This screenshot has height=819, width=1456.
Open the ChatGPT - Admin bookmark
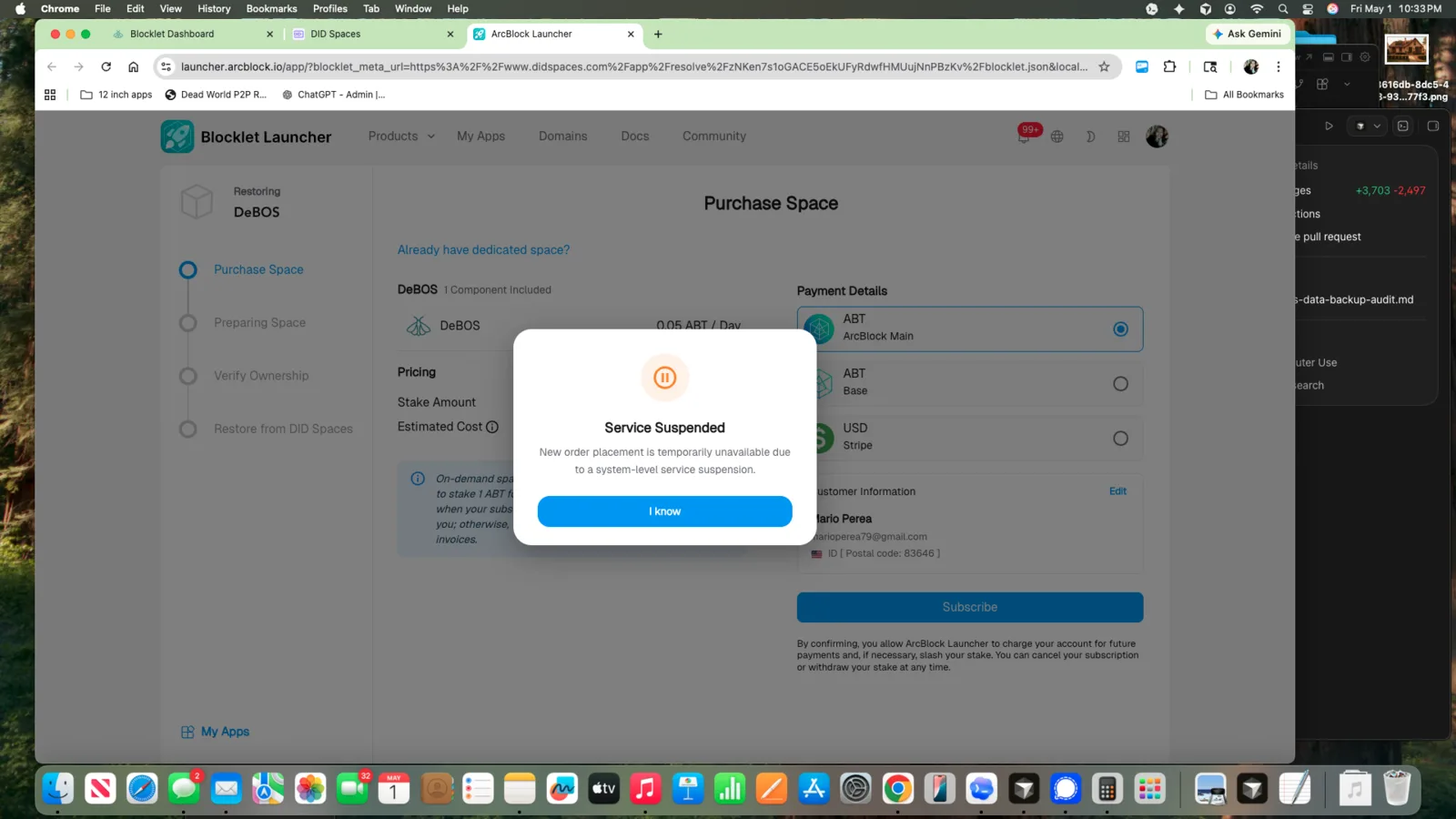coord(334,95)
